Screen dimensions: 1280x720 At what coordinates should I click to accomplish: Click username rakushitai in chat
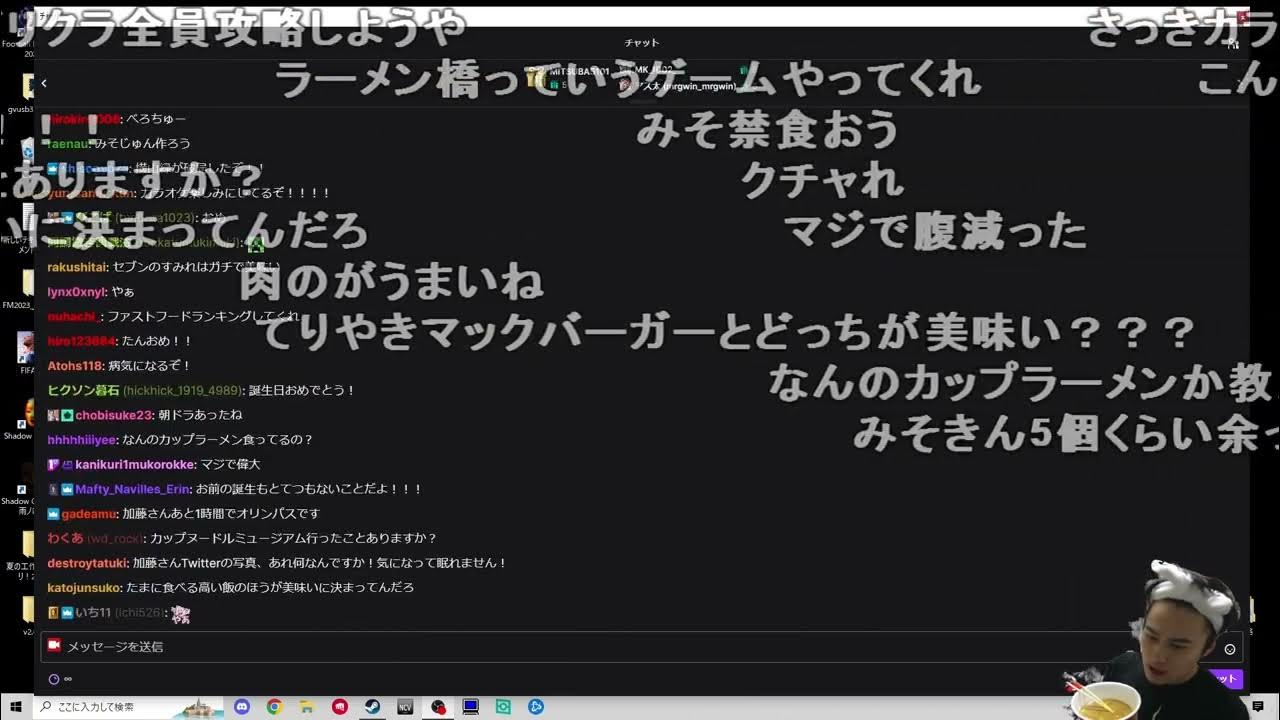(x=76, y=267)
